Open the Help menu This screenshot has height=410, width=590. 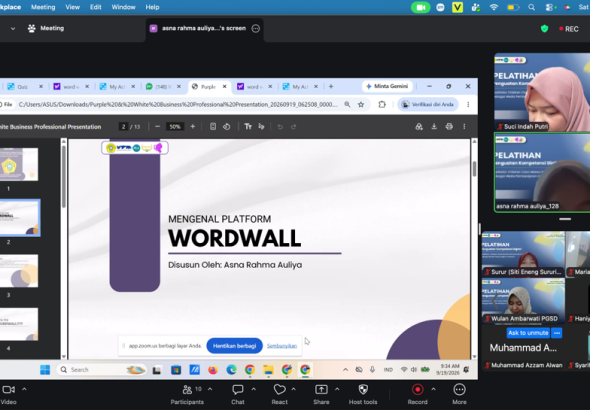click(x=152, y=7)
